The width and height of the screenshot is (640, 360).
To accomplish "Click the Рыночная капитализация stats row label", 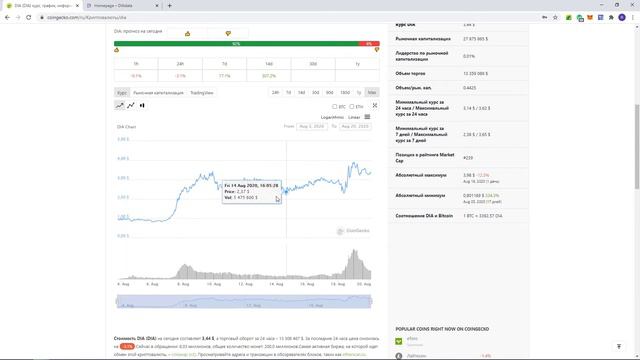I will (x=423, y=39).
